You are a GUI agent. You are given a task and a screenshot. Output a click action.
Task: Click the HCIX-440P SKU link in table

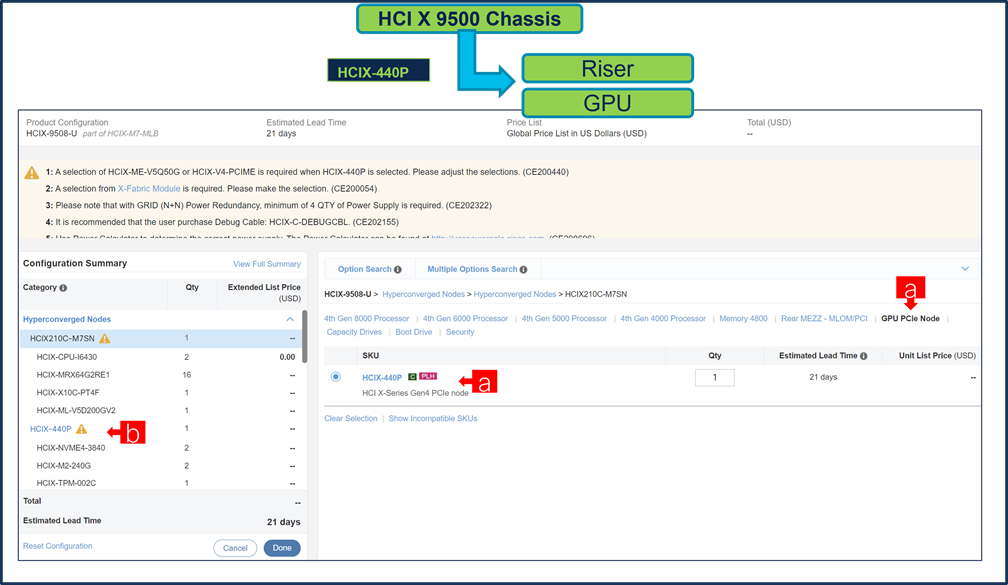(382, 378)
